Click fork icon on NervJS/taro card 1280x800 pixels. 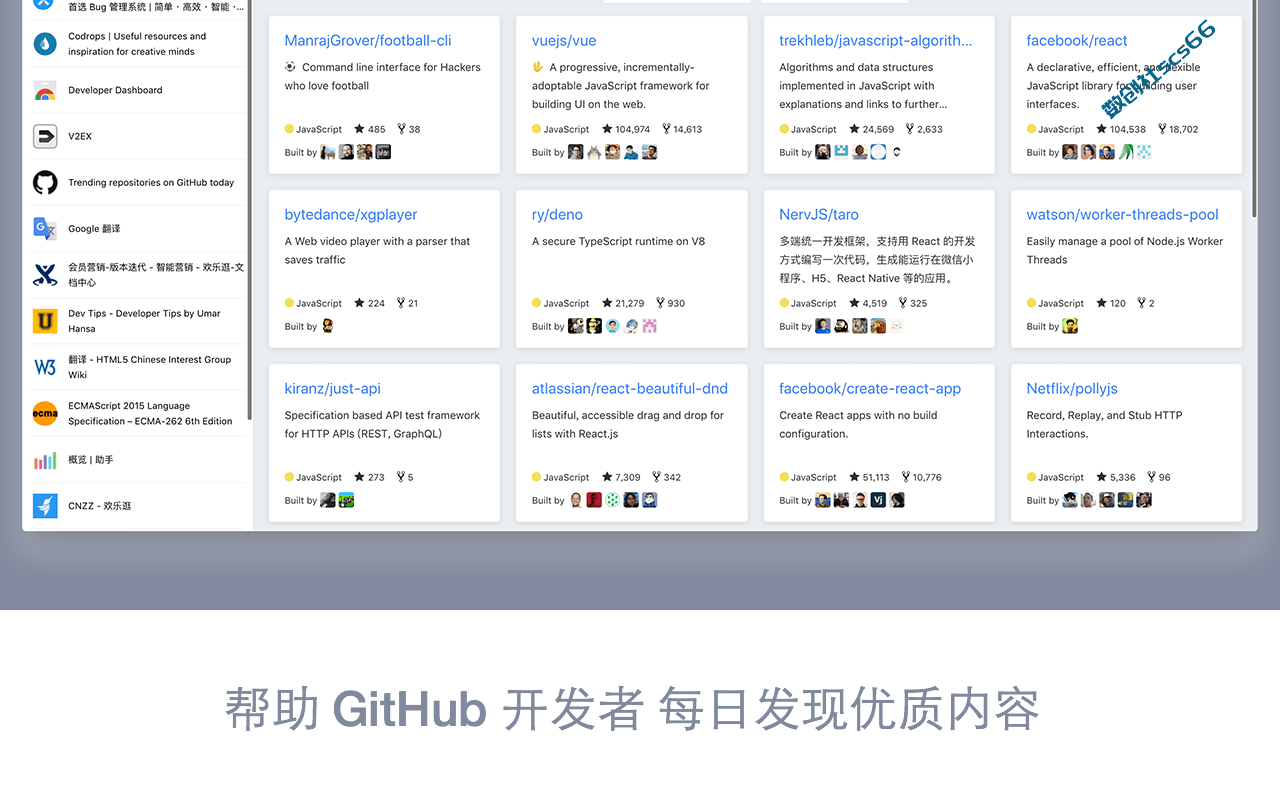tap(903, 303)
